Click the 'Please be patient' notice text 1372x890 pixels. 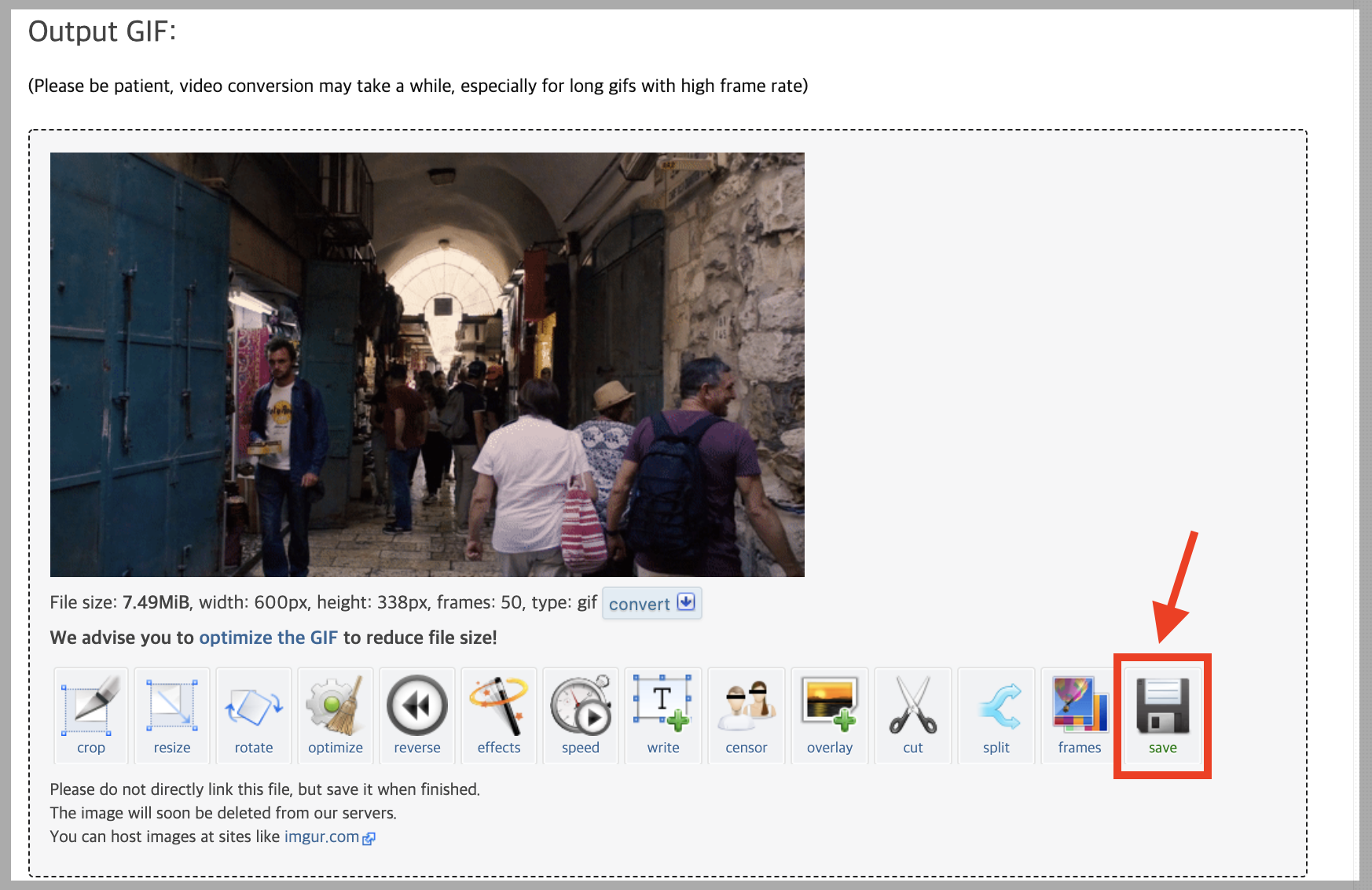[x=418, y=86]
